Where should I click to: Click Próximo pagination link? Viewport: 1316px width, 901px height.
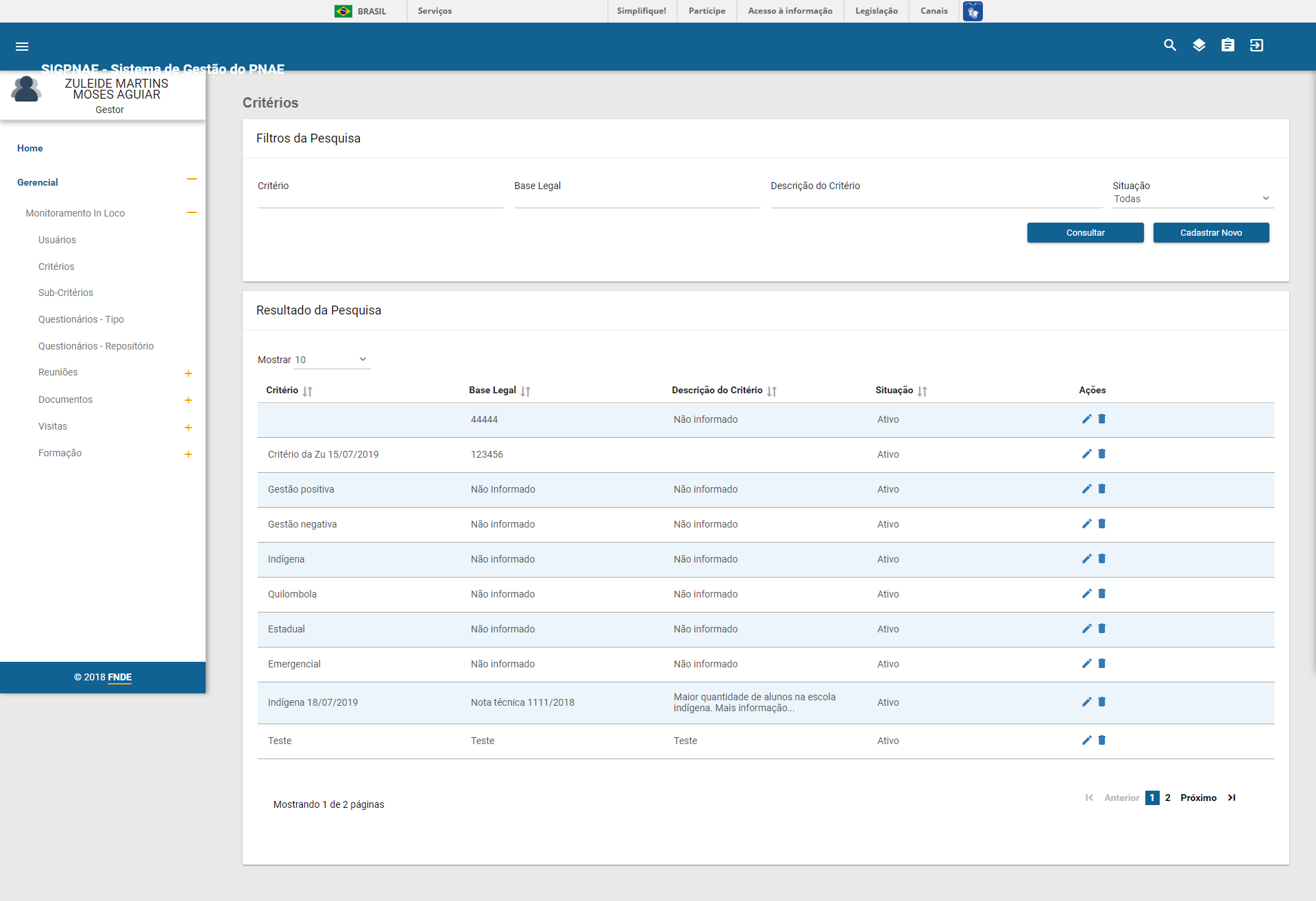pyautogui.click(x=1198, y=798)
